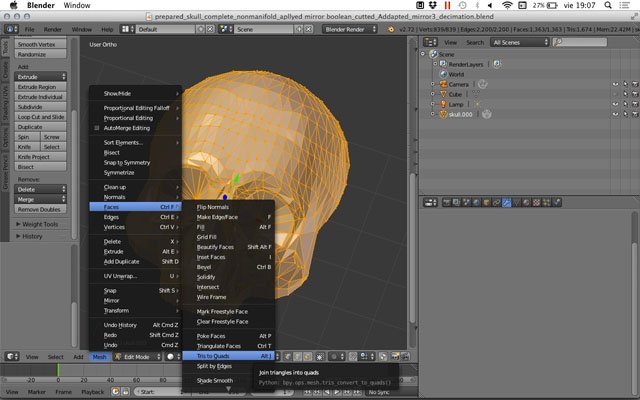Open the Blender Render engine dropdown
Screen dimensions: 640x400
coord(349,29)
